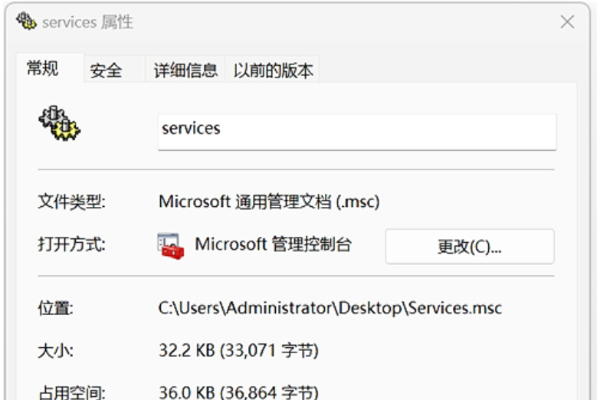Open the 以前的版本 tab

coord(273,70)
